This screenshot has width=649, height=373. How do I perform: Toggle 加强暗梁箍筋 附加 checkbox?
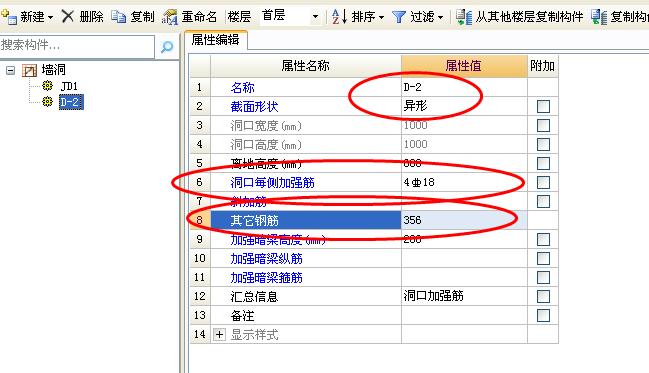[x=543, y=278]
